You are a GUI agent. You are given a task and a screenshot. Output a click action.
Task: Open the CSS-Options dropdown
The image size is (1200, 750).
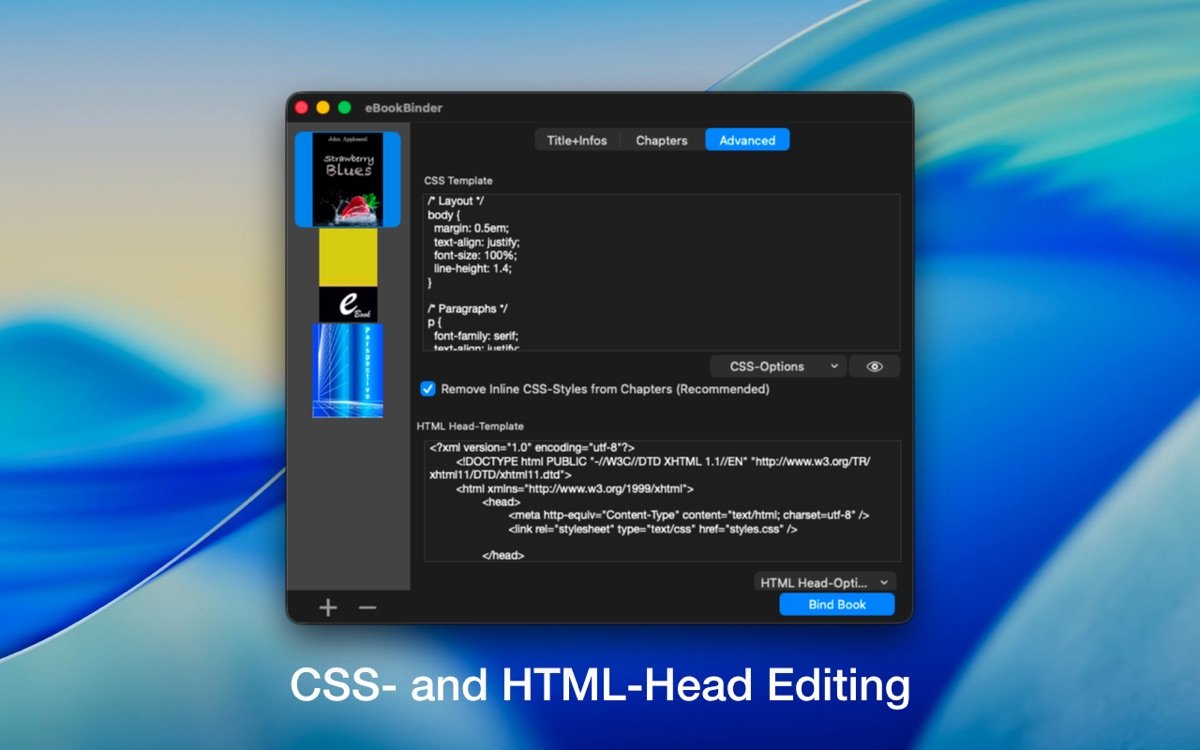[x=778, y=367]
